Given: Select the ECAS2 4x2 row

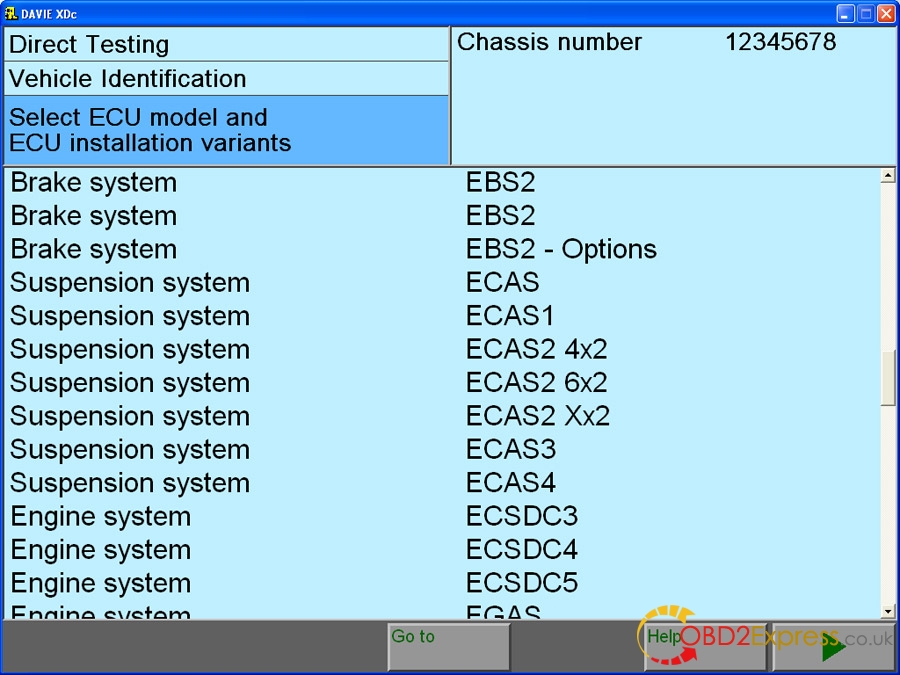Looking at the screenshot, I should point(442,349).
